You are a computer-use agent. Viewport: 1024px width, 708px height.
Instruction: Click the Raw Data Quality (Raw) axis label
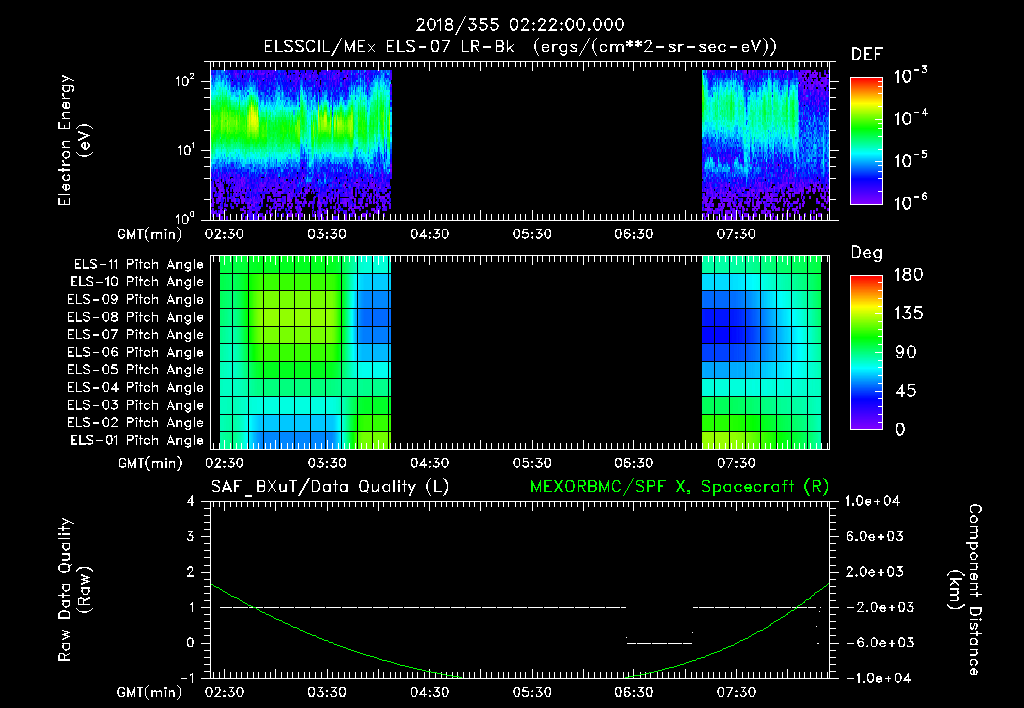point(74,590)
